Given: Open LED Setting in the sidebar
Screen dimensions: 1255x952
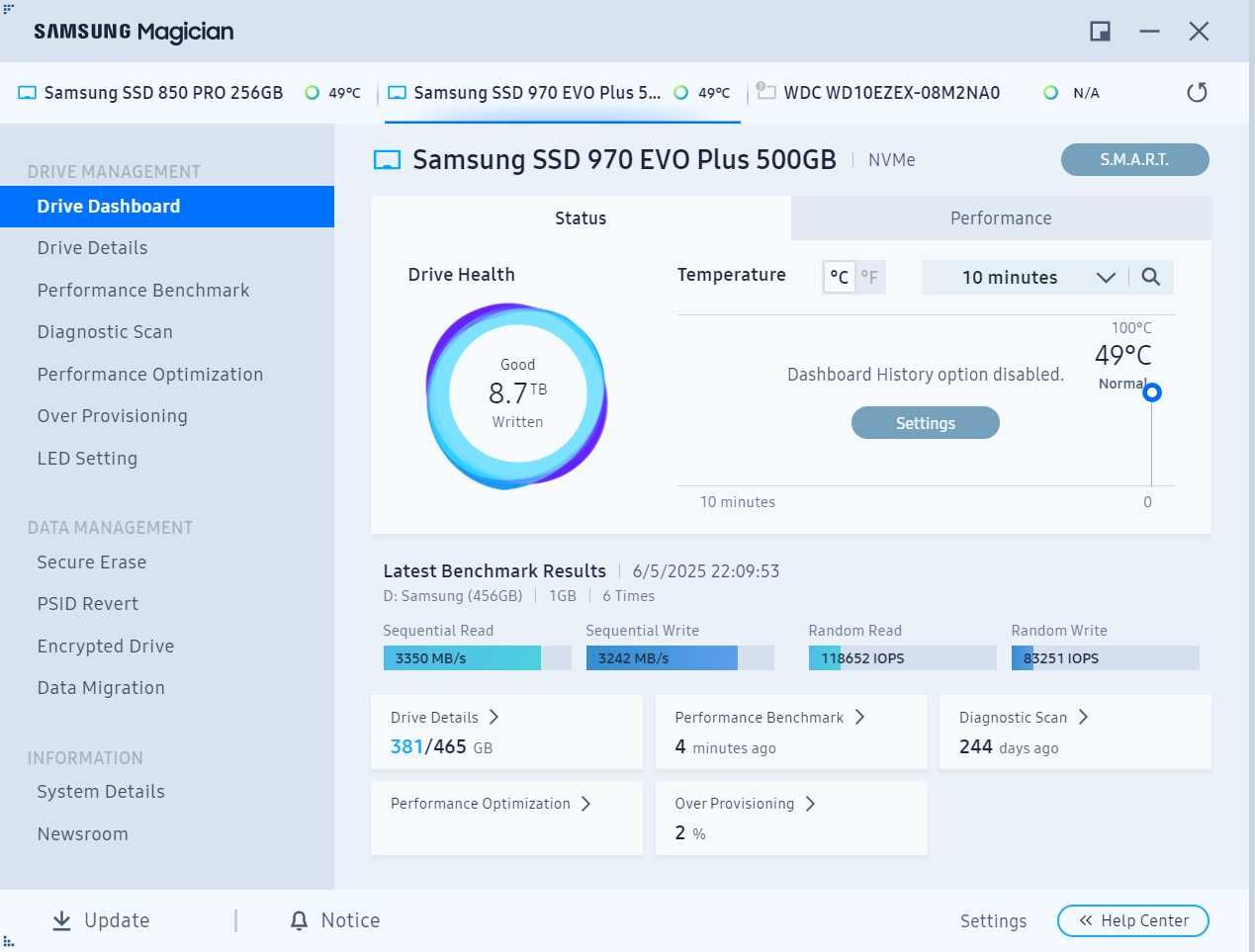Looking at the screenshot, I should 87,459.
